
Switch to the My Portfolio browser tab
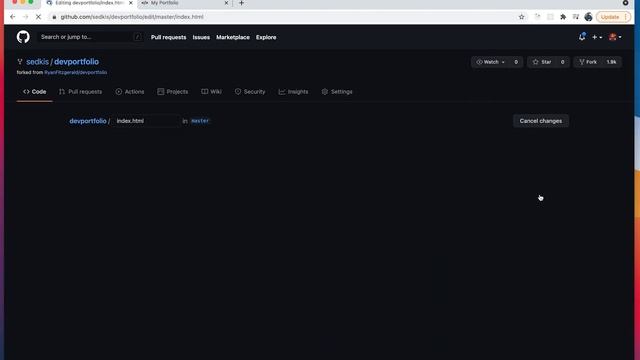[185, 3]
